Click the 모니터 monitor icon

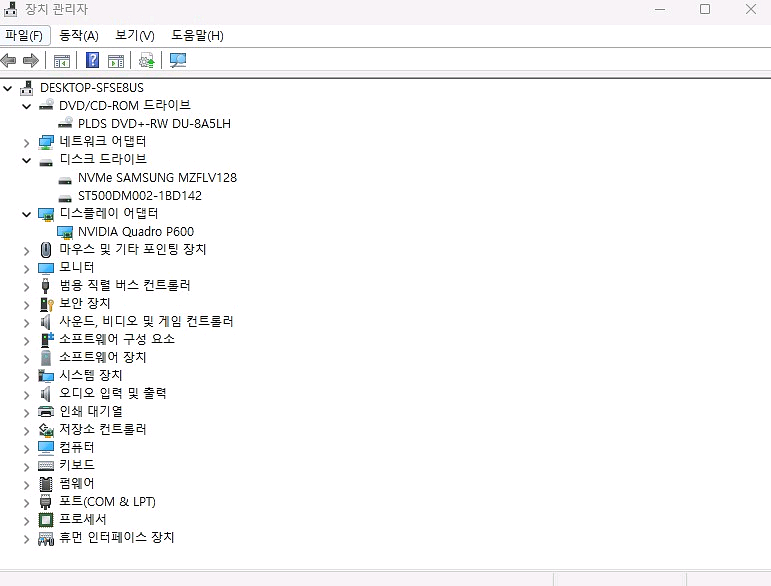pos(46,268)
